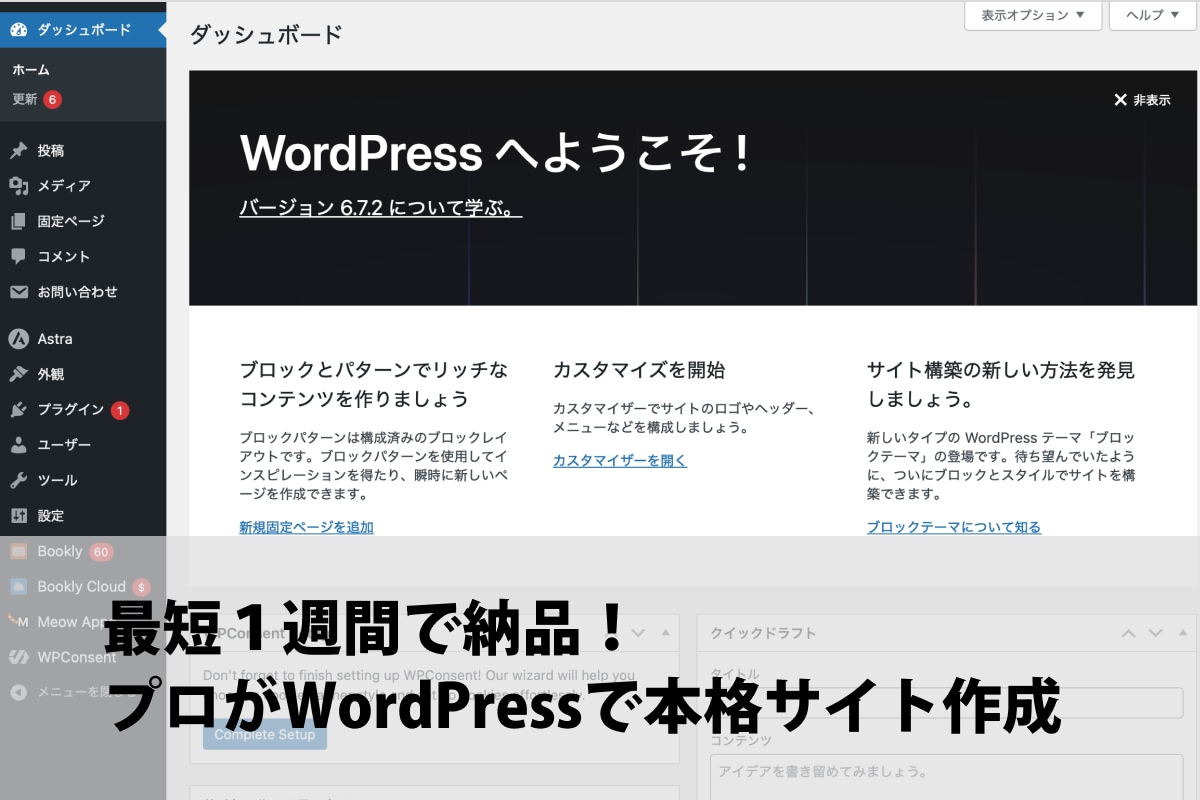1200x800 pixels.
Task: Open the プラグイン plug icon
Action: pyautogui.click(x=18, y=410)
